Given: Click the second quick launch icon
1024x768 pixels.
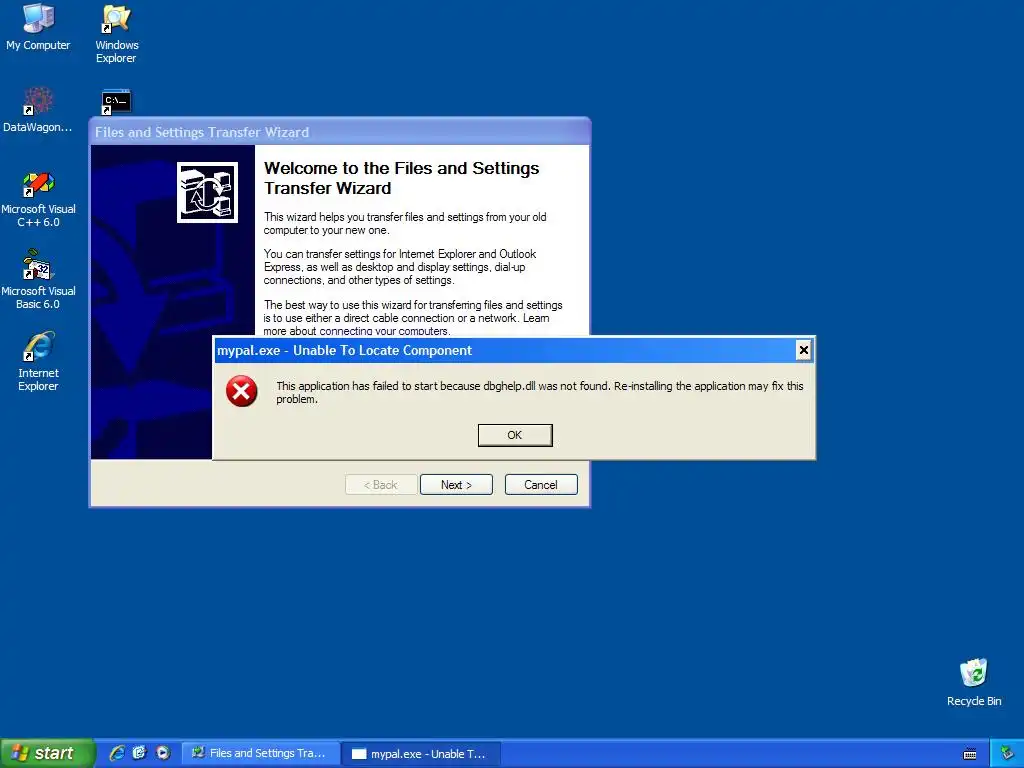Looking at the screenshot, I should (139, 753).
